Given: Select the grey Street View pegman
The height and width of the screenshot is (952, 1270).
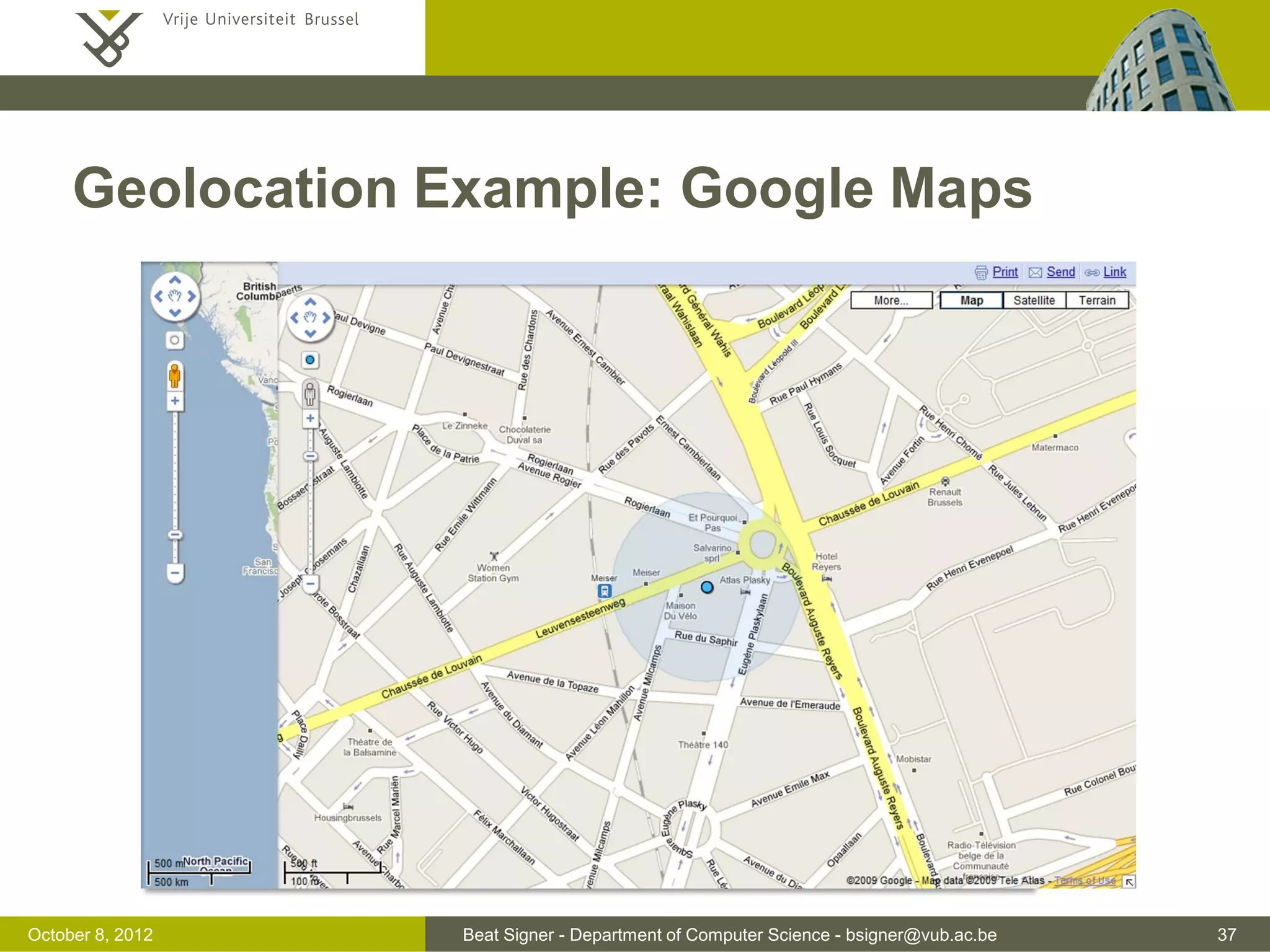Looking at the screenshot, I should pyautogui.click(x=310, y=394).
